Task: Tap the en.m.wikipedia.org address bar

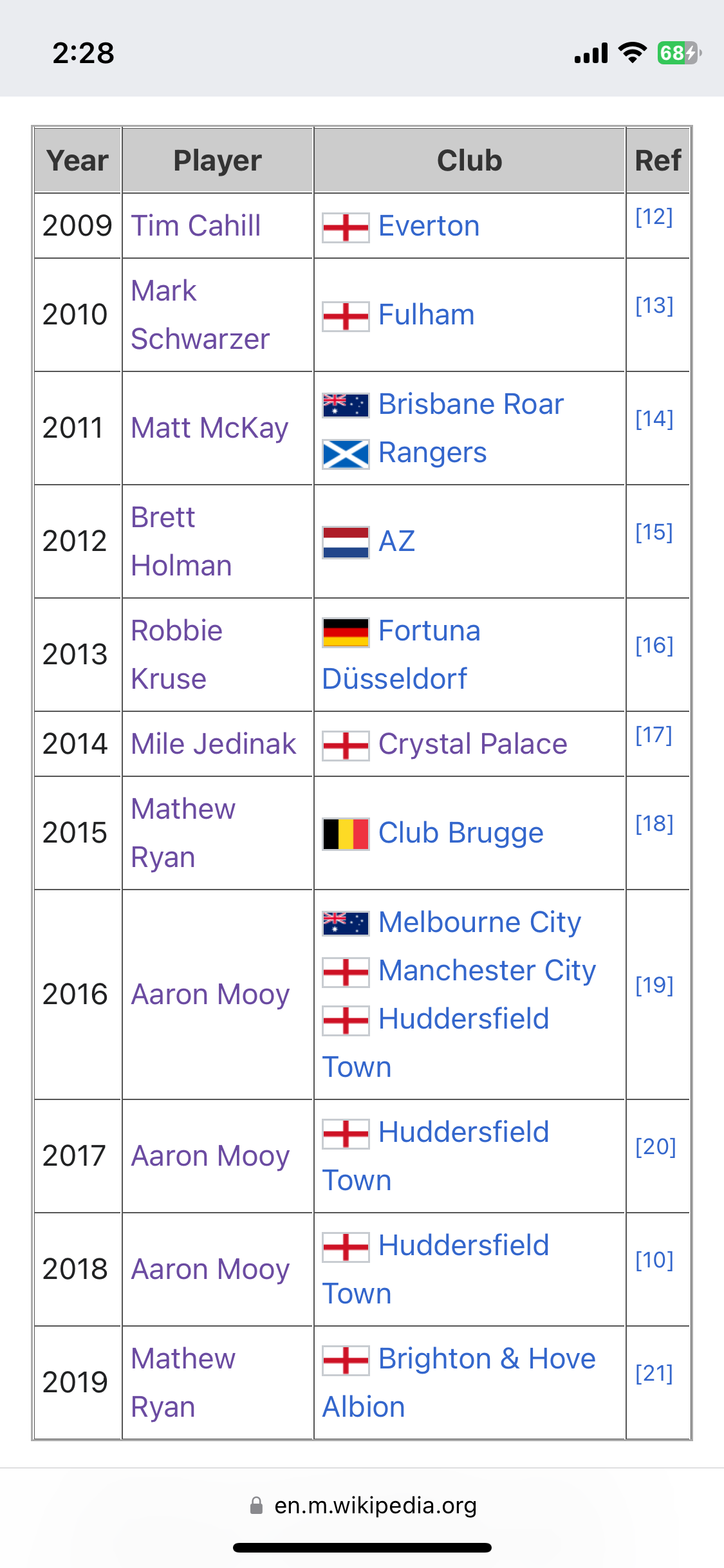Action: click(362, 1506)
